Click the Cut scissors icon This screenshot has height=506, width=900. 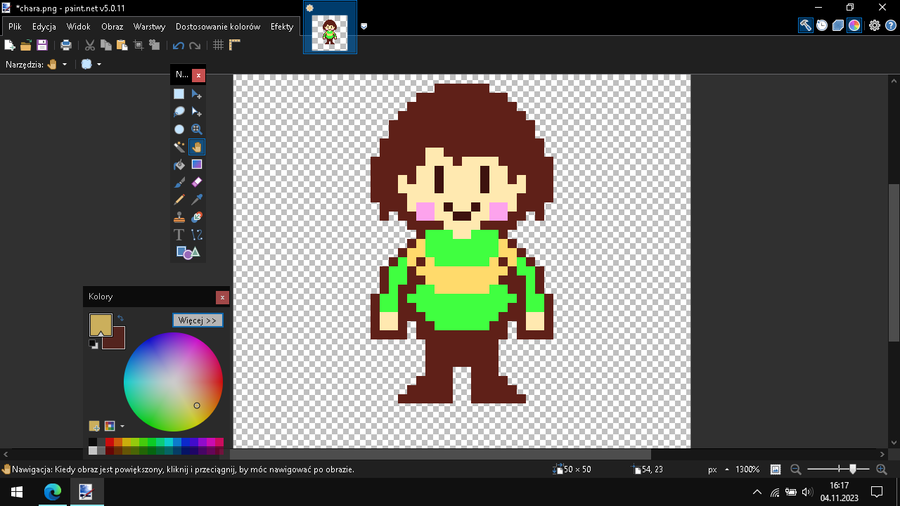click(90, 45)
